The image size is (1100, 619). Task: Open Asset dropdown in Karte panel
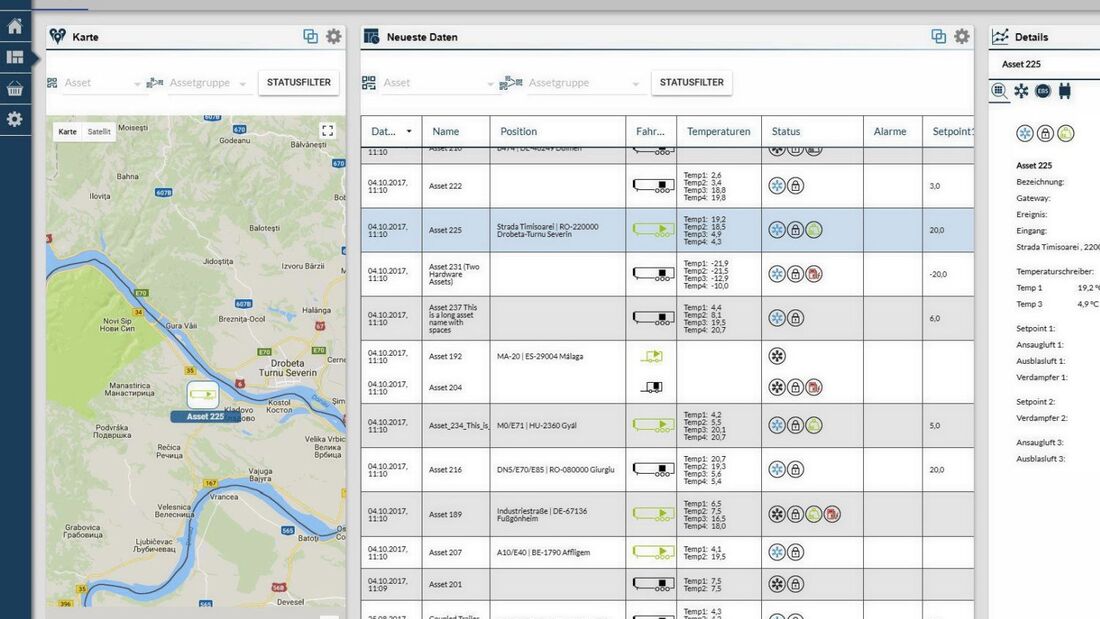point(102,83)
